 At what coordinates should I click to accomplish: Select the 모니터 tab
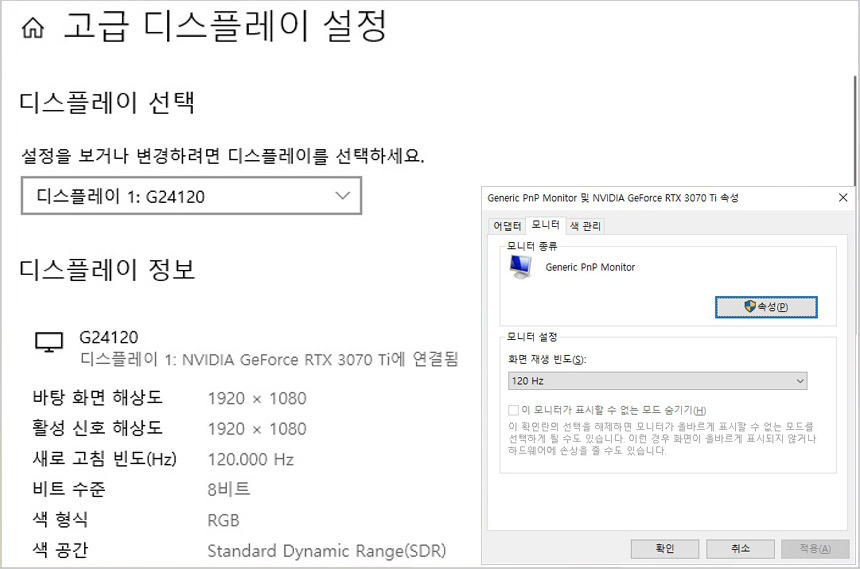click(x=545, y=225)
